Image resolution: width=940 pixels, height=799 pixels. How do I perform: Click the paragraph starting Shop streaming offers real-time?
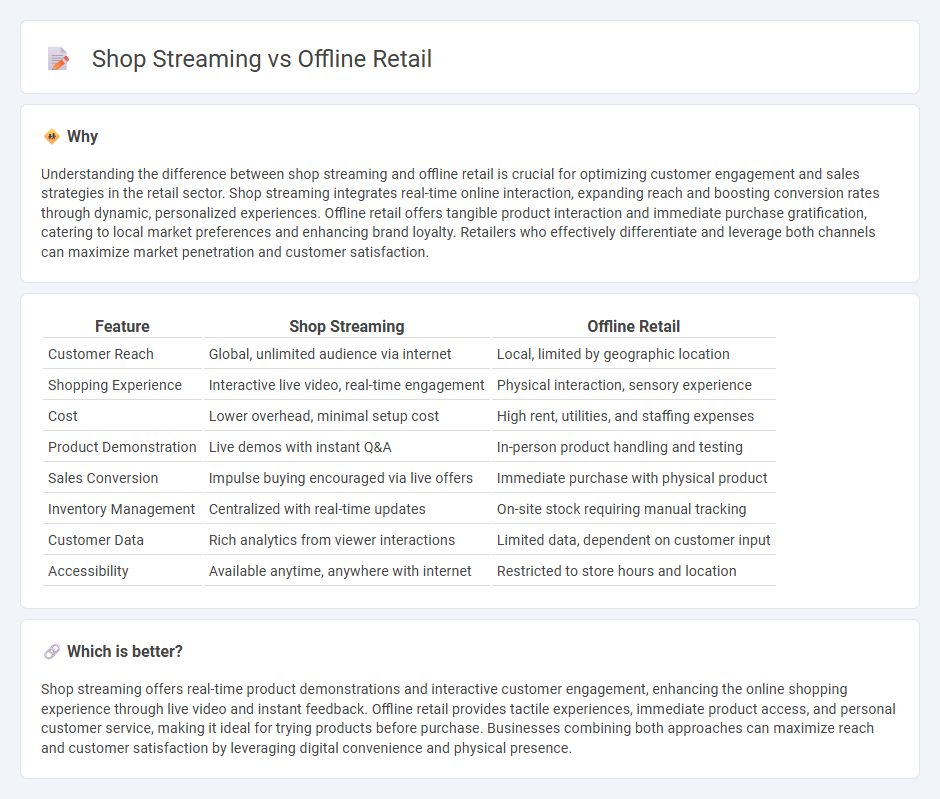(x=468, y=719)
